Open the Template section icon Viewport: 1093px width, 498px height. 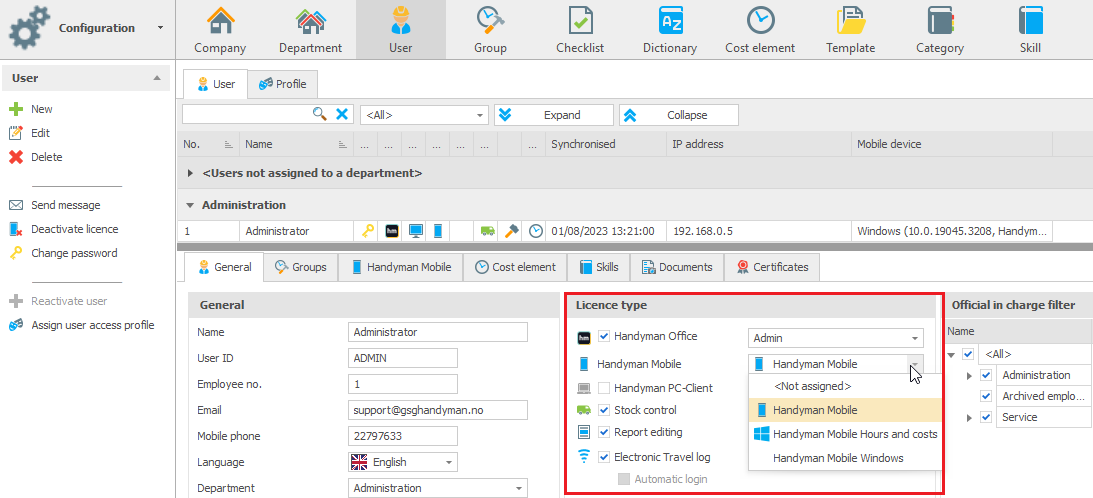(850, 21)
